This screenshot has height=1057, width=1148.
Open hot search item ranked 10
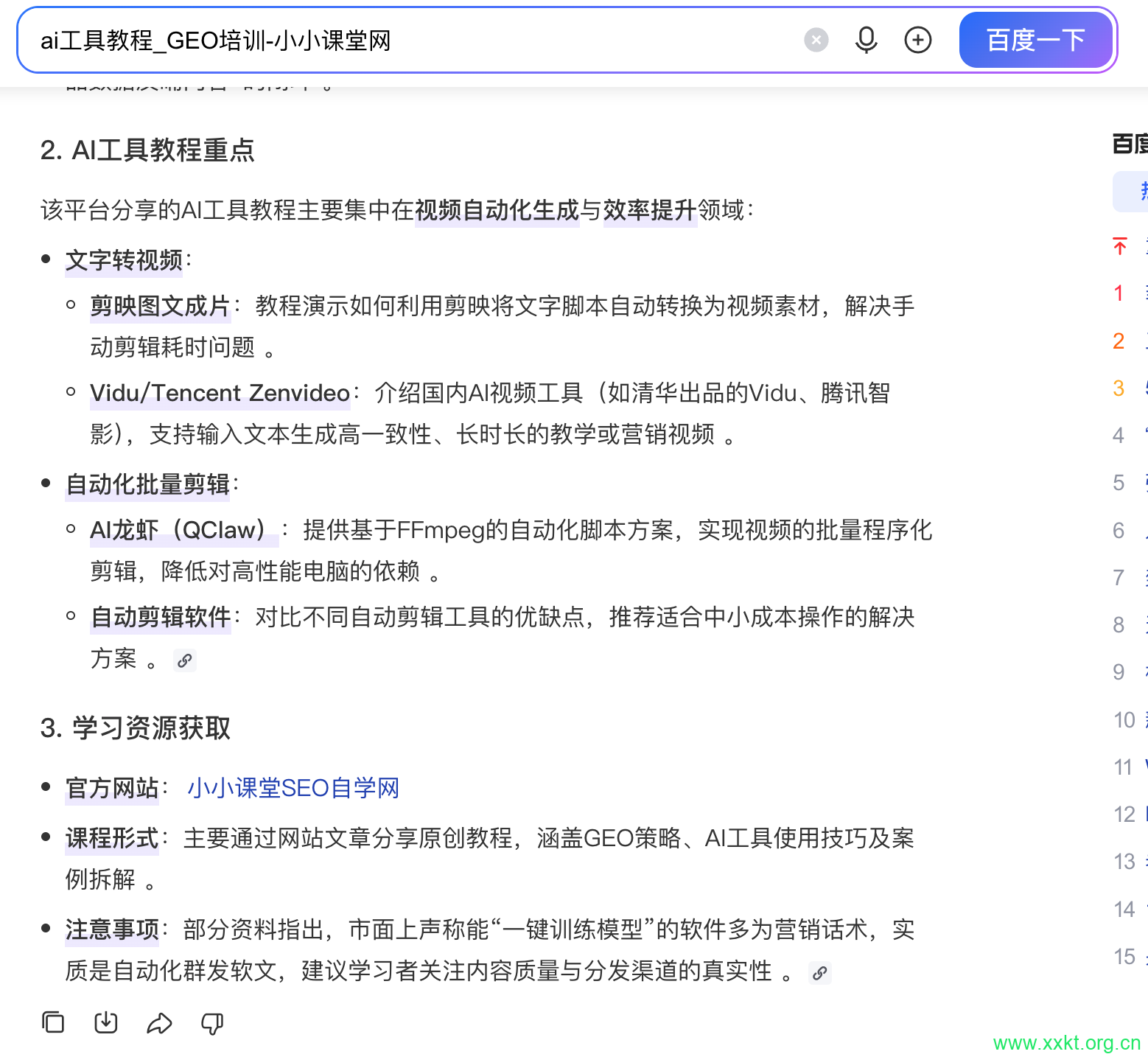coord(1131,719)
